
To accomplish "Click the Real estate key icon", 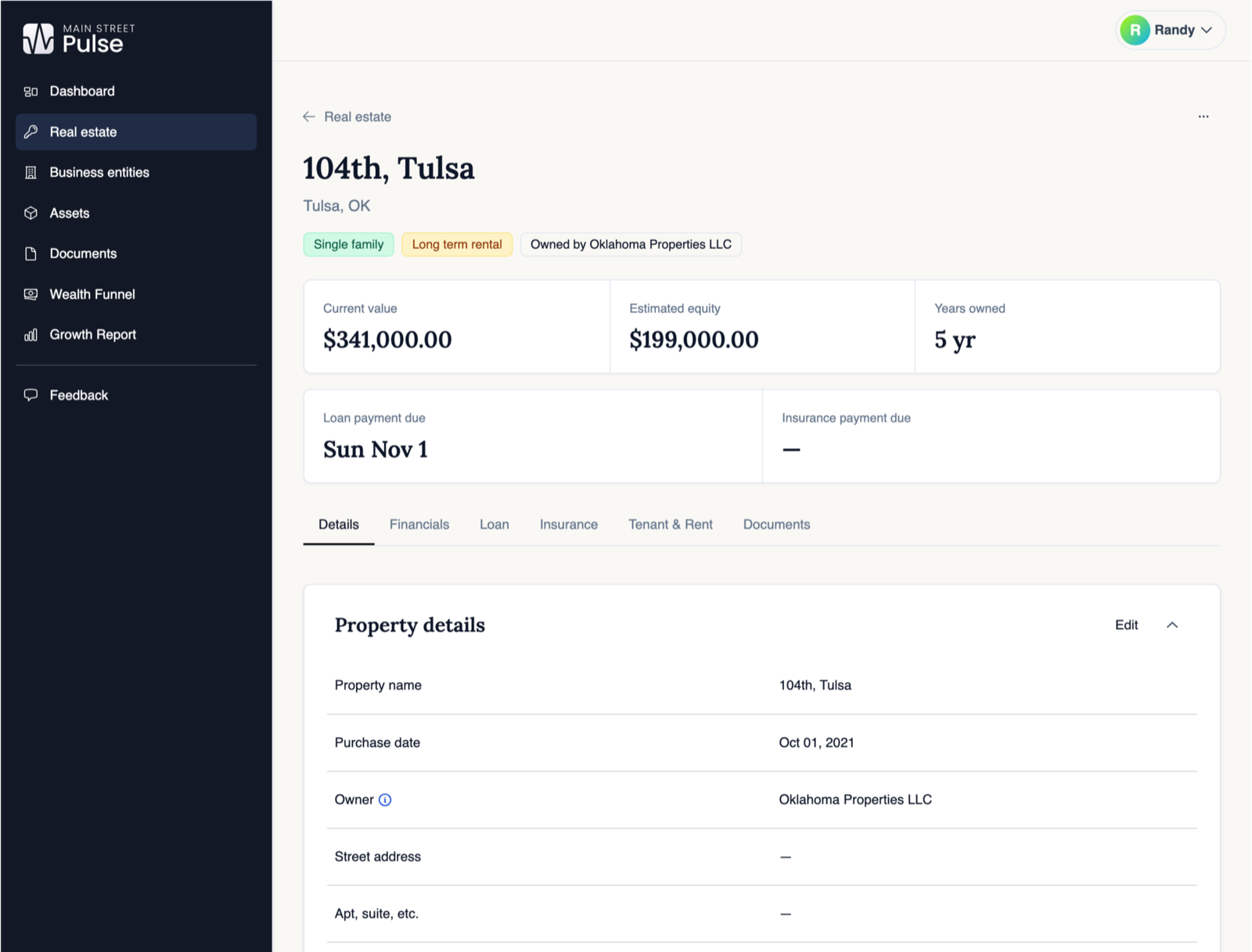I will tap(31, 132).
